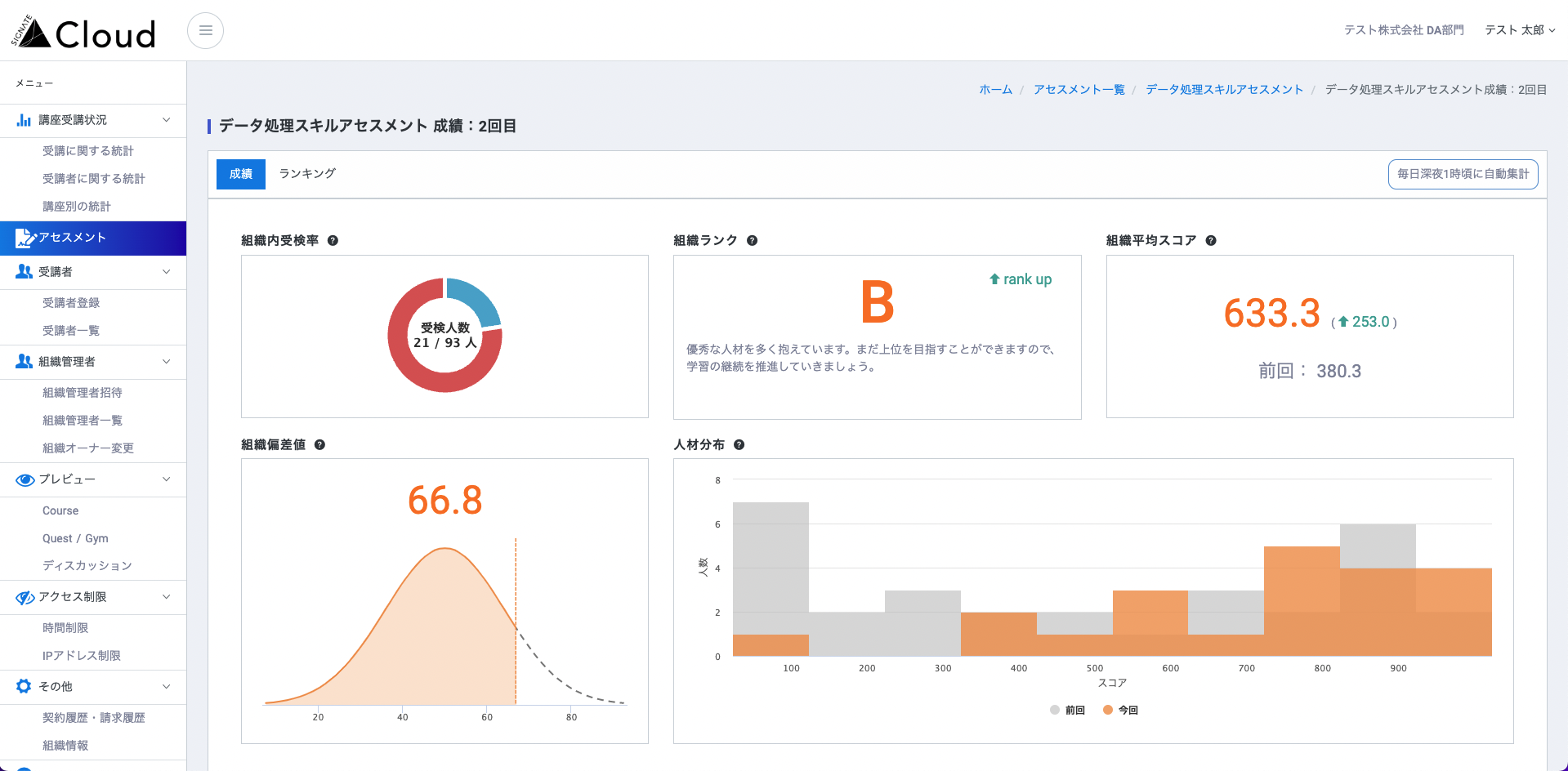
Task: Open the テスト 太郎 user dropdown
Action: pos(1519,30)
